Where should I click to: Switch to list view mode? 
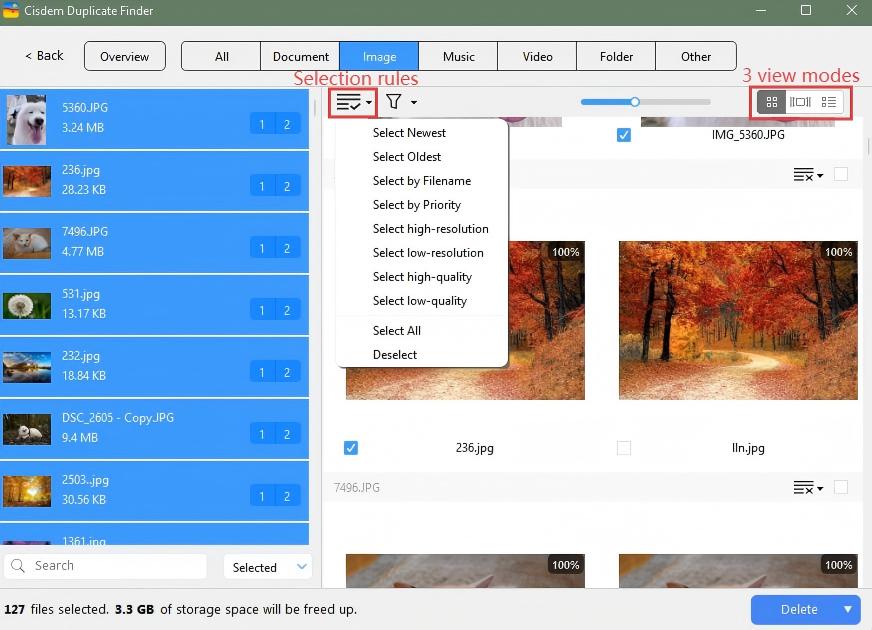[829, 102]
